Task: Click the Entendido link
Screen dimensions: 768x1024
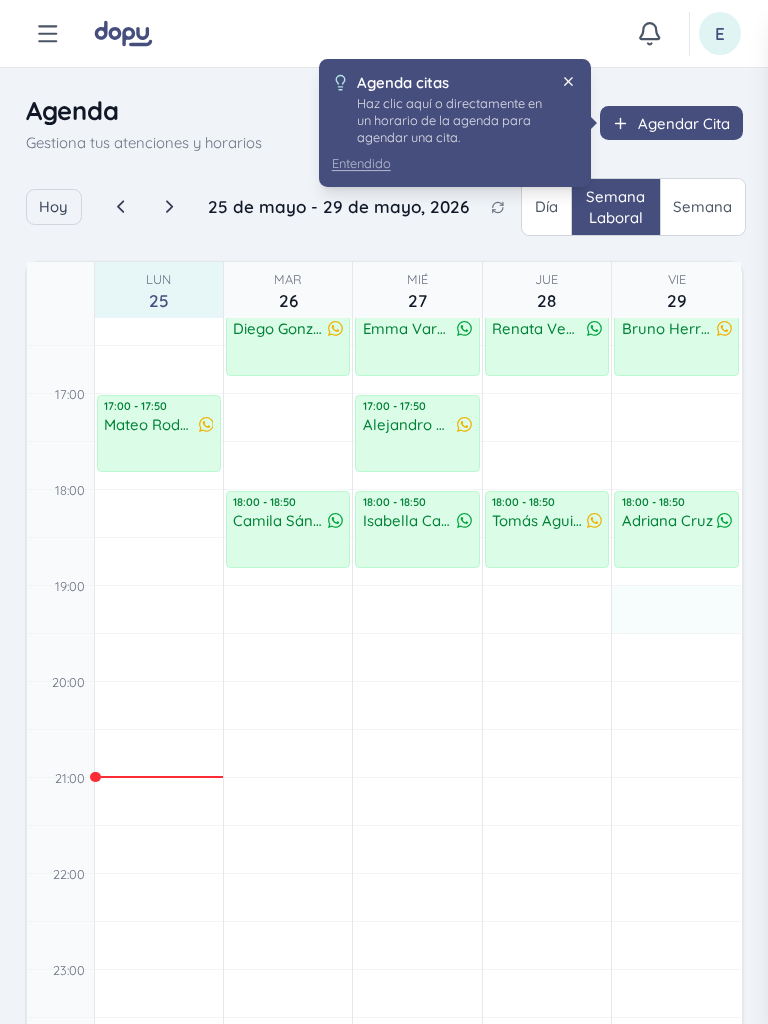Action: [361, 164]
